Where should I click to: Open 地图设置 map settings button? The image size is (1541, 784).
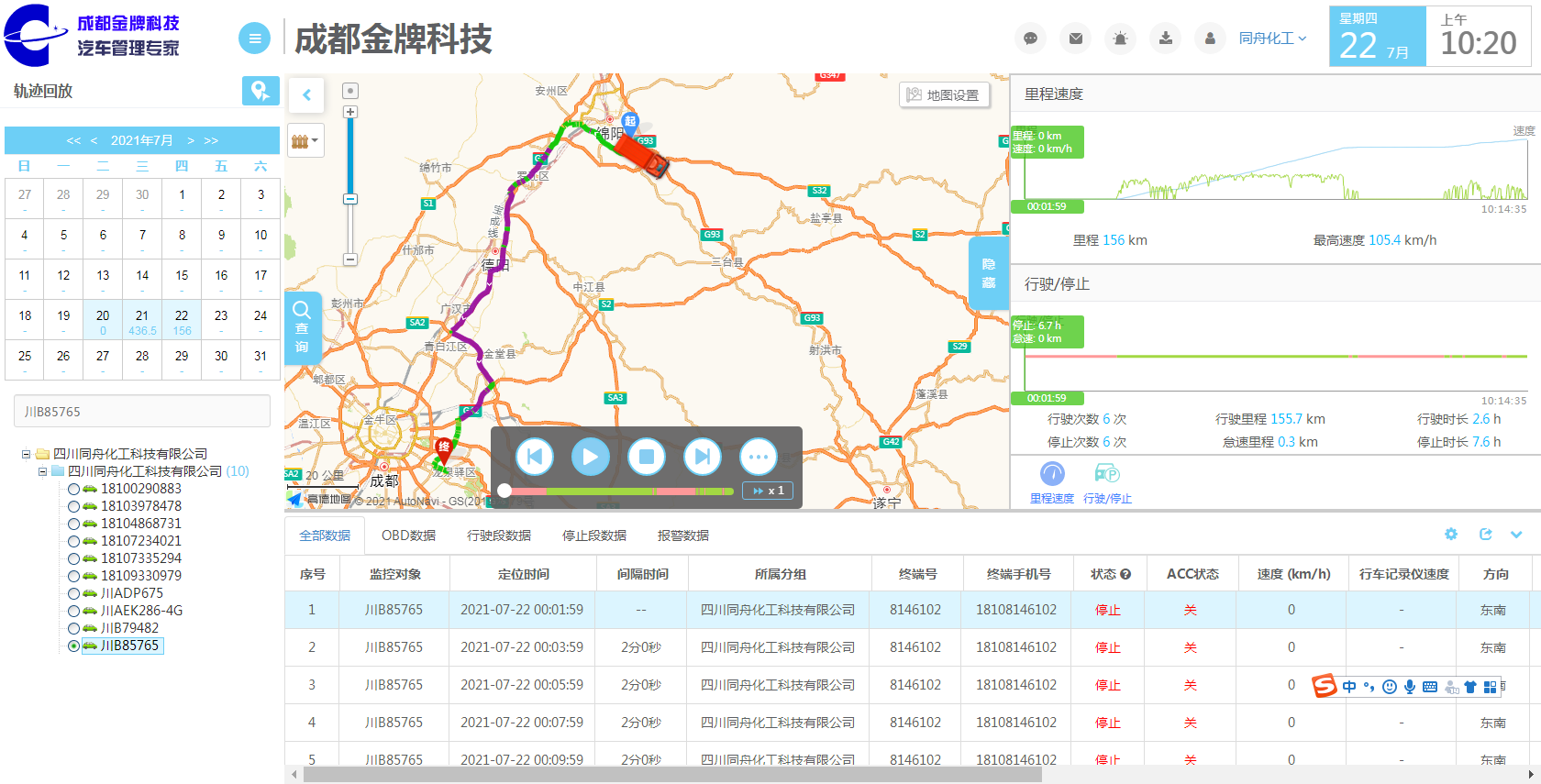pyautogui.click(x=944, y=95)
